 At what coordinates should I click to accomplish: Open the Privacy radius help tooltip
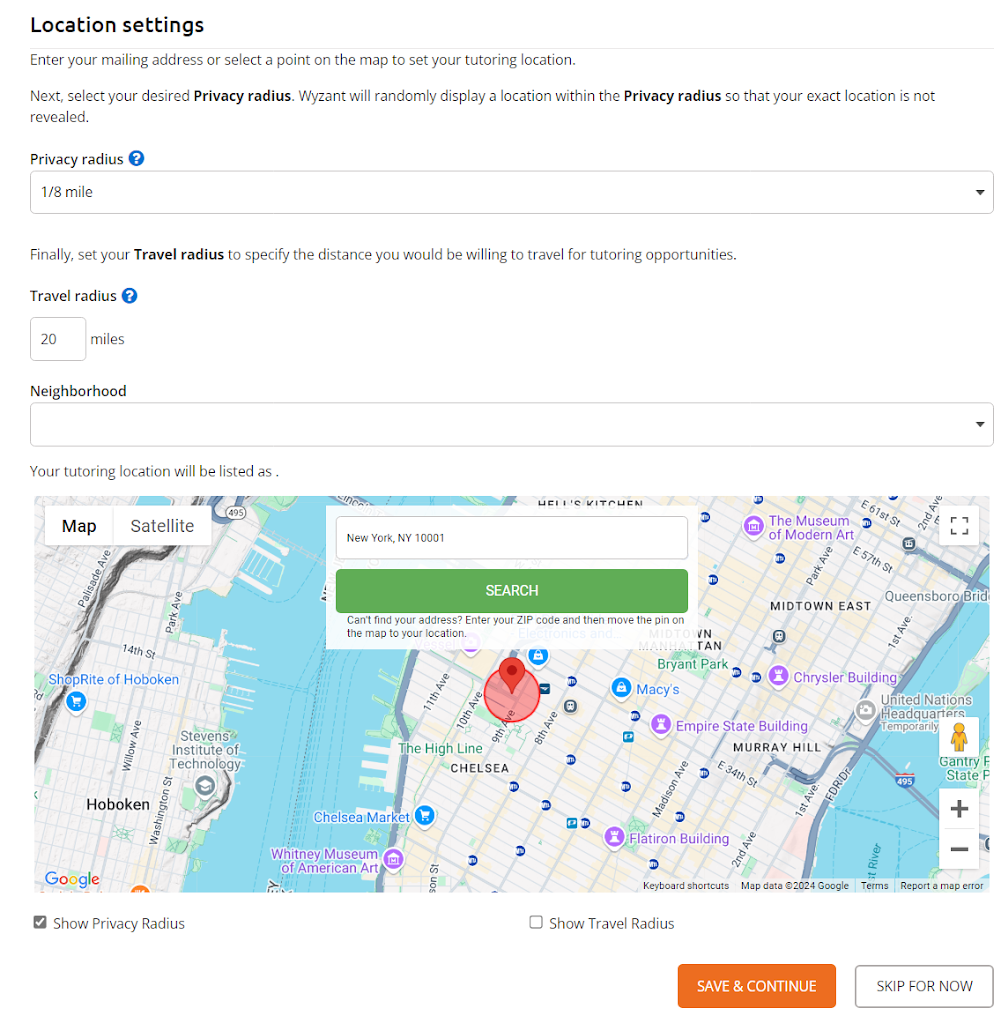[x=137, y=158]
